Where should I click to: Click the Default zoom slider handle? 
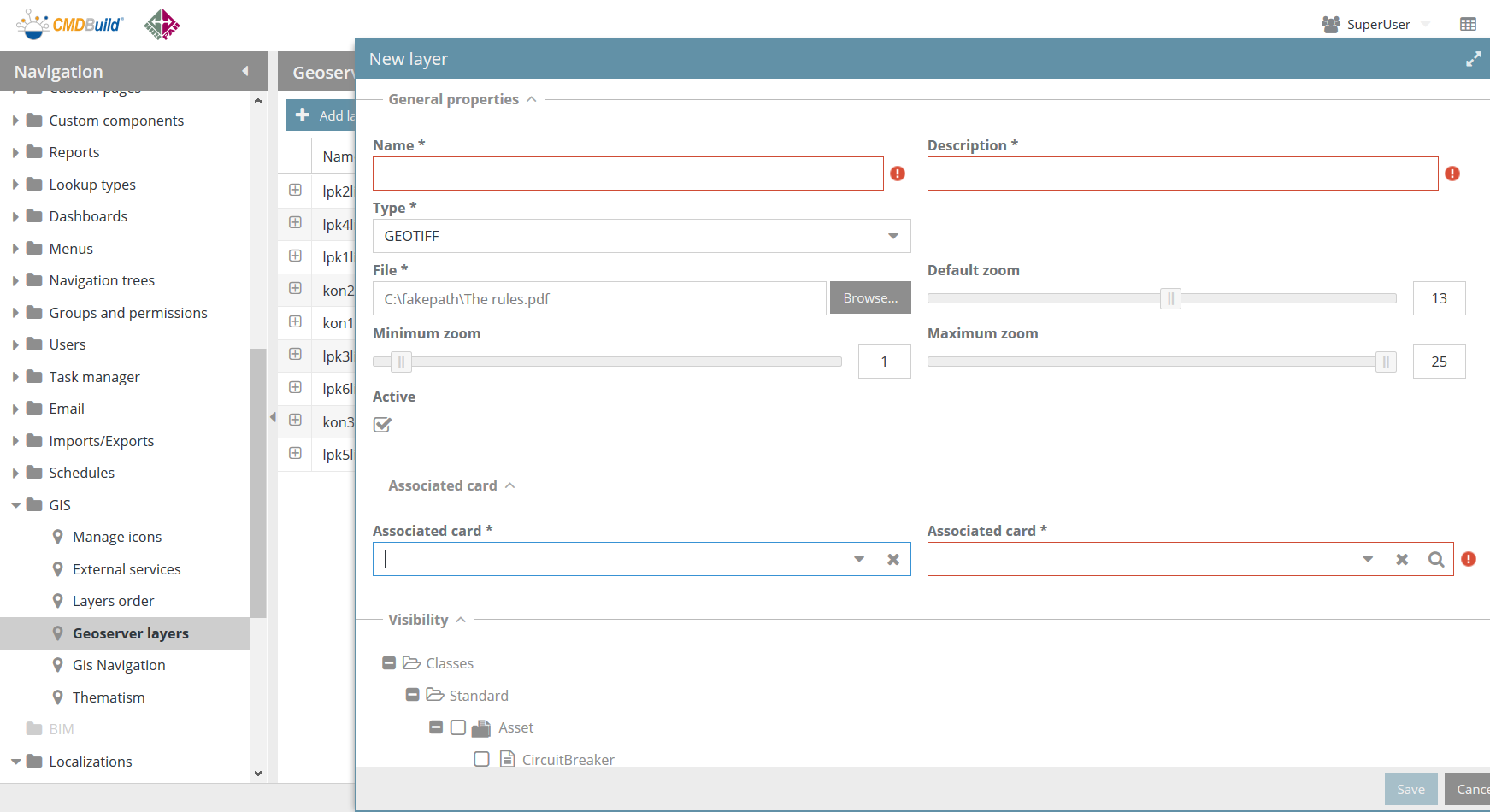tap(1170, 298)
